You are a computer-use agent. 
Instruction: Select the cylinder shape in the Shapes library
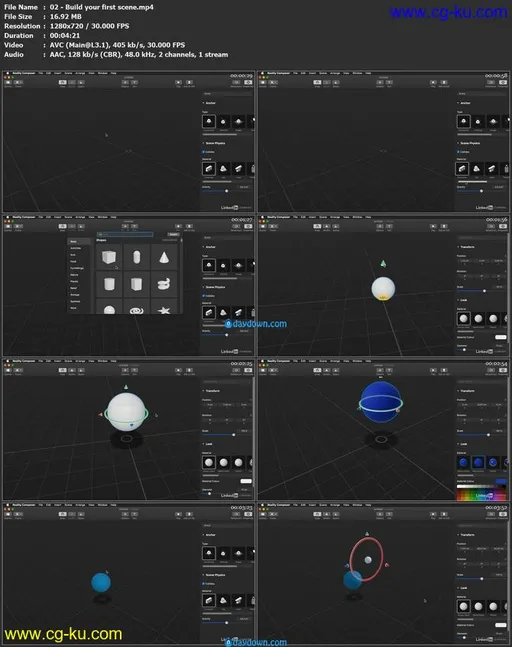pyautogui.click(x=109, y=284)
